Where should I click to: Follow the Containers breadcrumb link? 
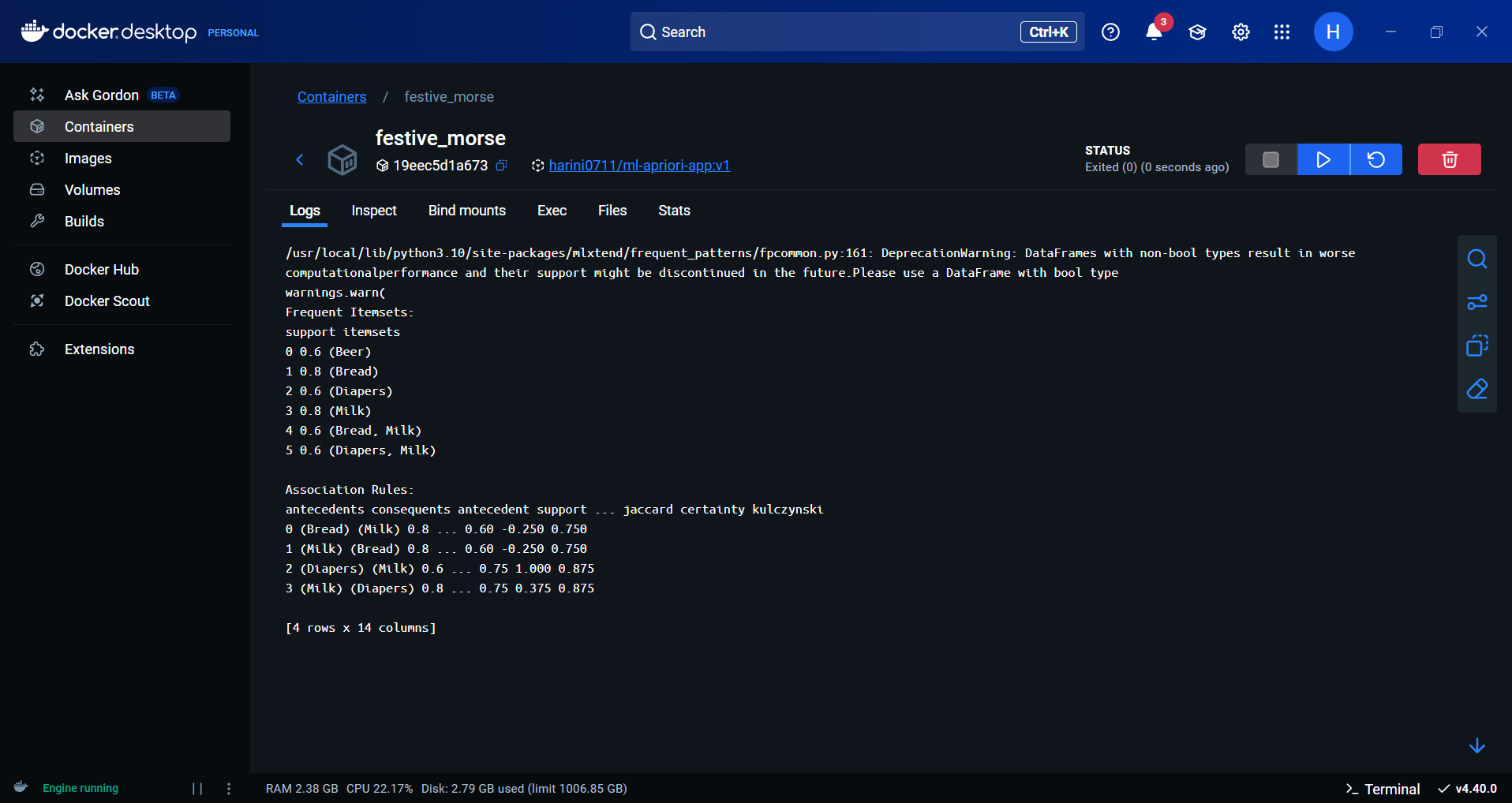point(331,96)
